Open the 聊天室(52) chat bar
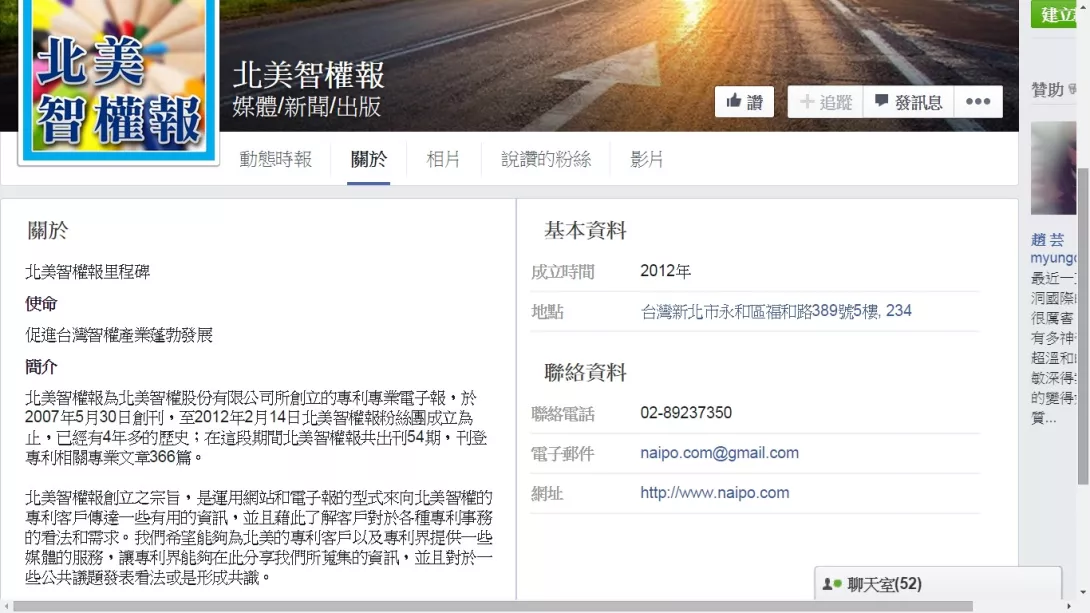 [x=938, y=584]
